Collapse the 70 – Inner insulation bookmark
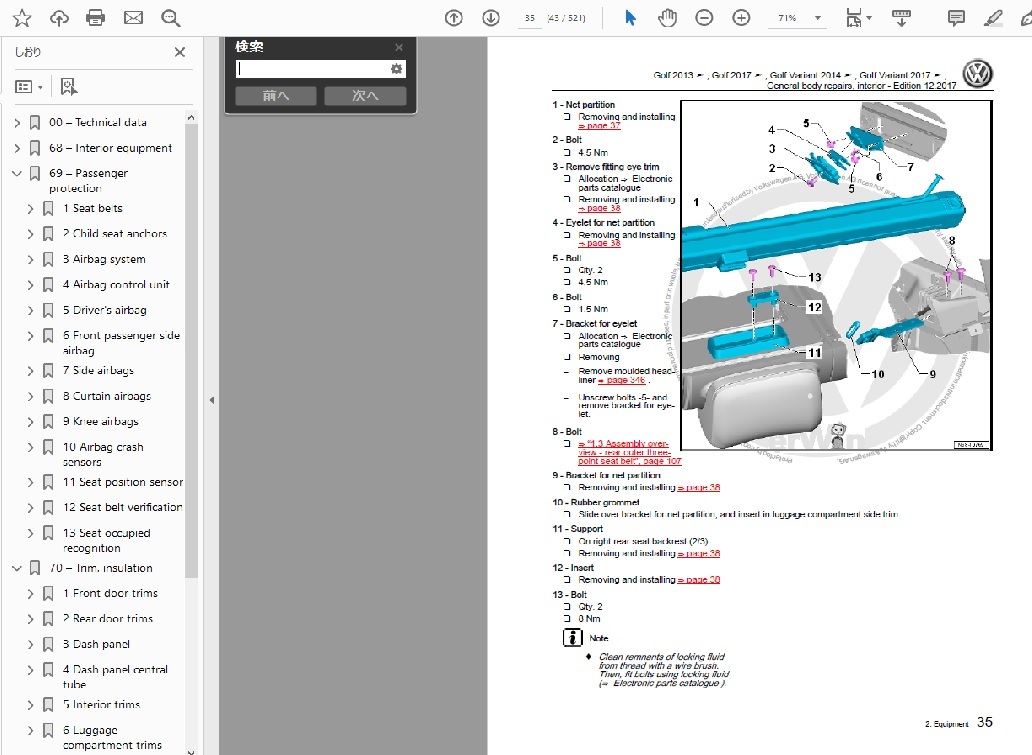 click(x=17, y=568)
